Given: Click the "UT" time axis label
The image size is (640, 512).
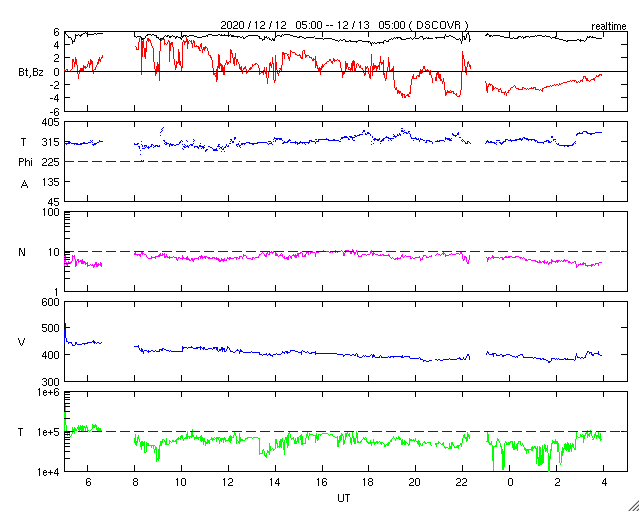Looking at the screenshot, I should (343, 498).
